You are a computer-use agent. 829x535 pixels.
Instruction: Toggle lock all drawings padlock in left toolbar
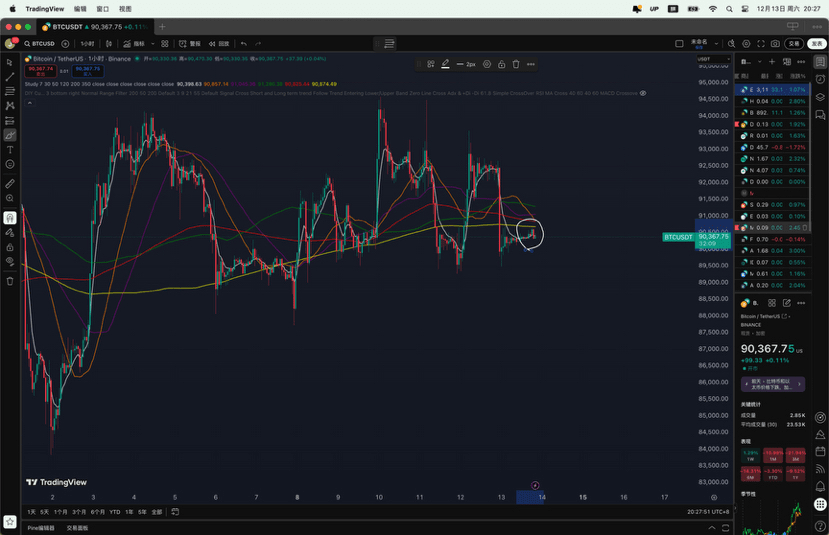point(10,247)
